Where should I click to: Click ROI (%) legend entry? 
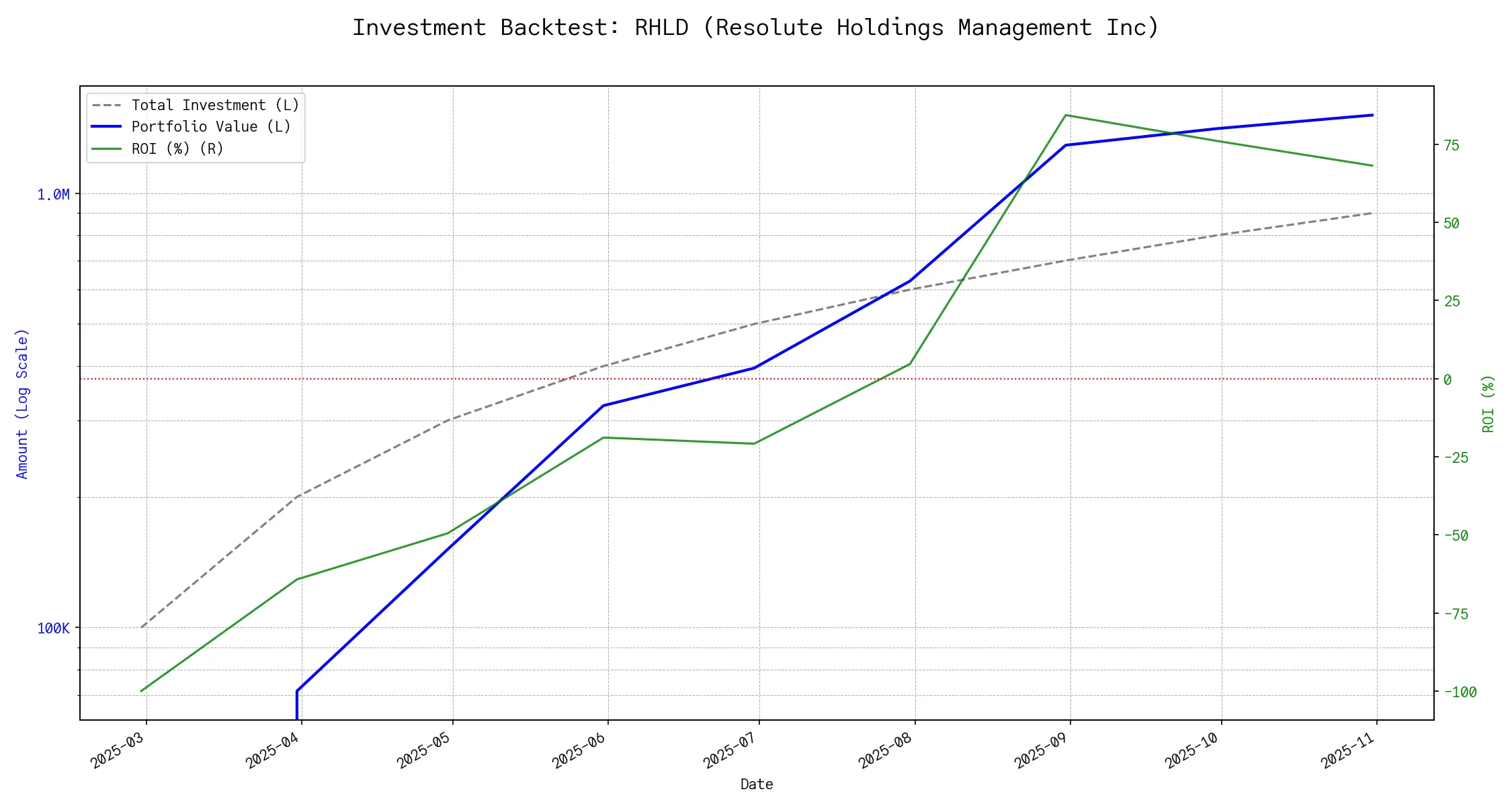(x=177, y=148)
